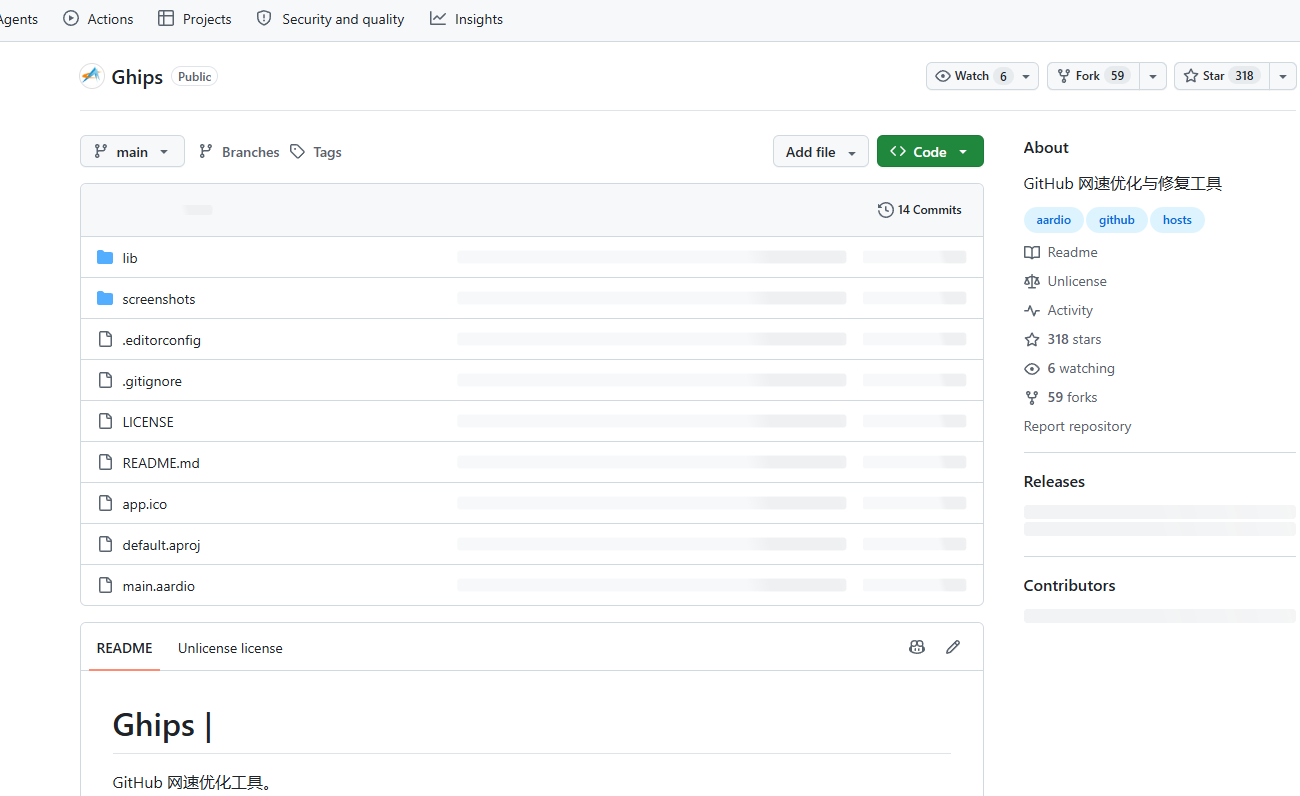
Task: Click the main.aardio file icon
Action: [x=105, y=586]
